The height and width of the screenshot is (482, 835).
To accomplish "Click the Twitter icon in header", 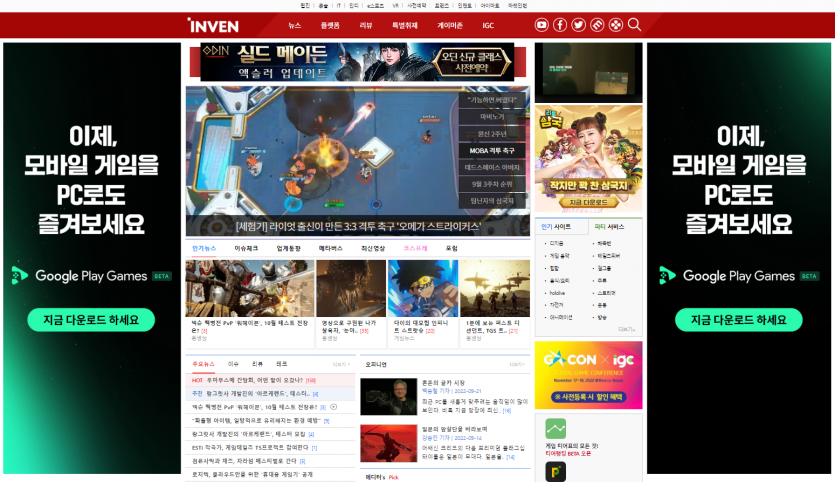I will (578, 25).
